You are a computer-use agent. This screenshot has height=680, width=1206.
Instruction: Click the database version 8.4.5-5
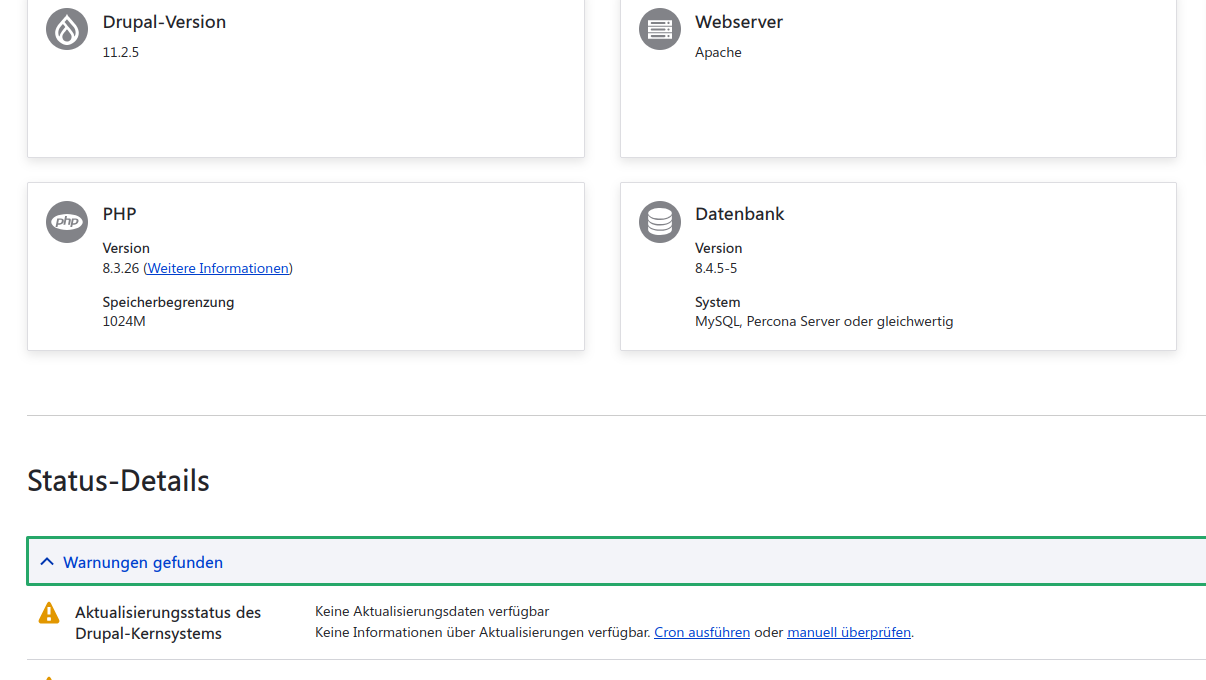[x=716, y=268]
